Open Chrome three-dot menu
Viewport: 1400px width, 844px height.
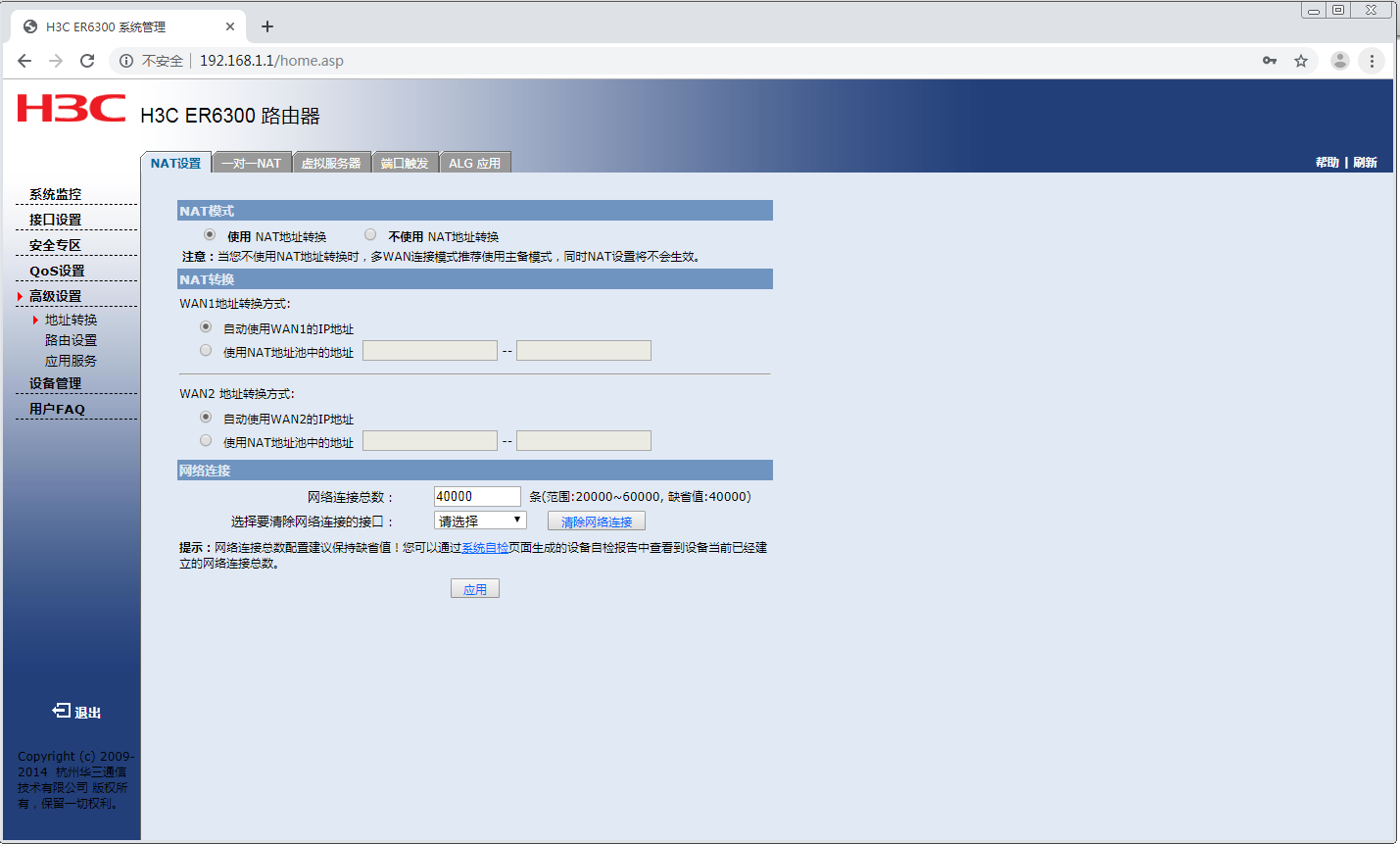1372,61
